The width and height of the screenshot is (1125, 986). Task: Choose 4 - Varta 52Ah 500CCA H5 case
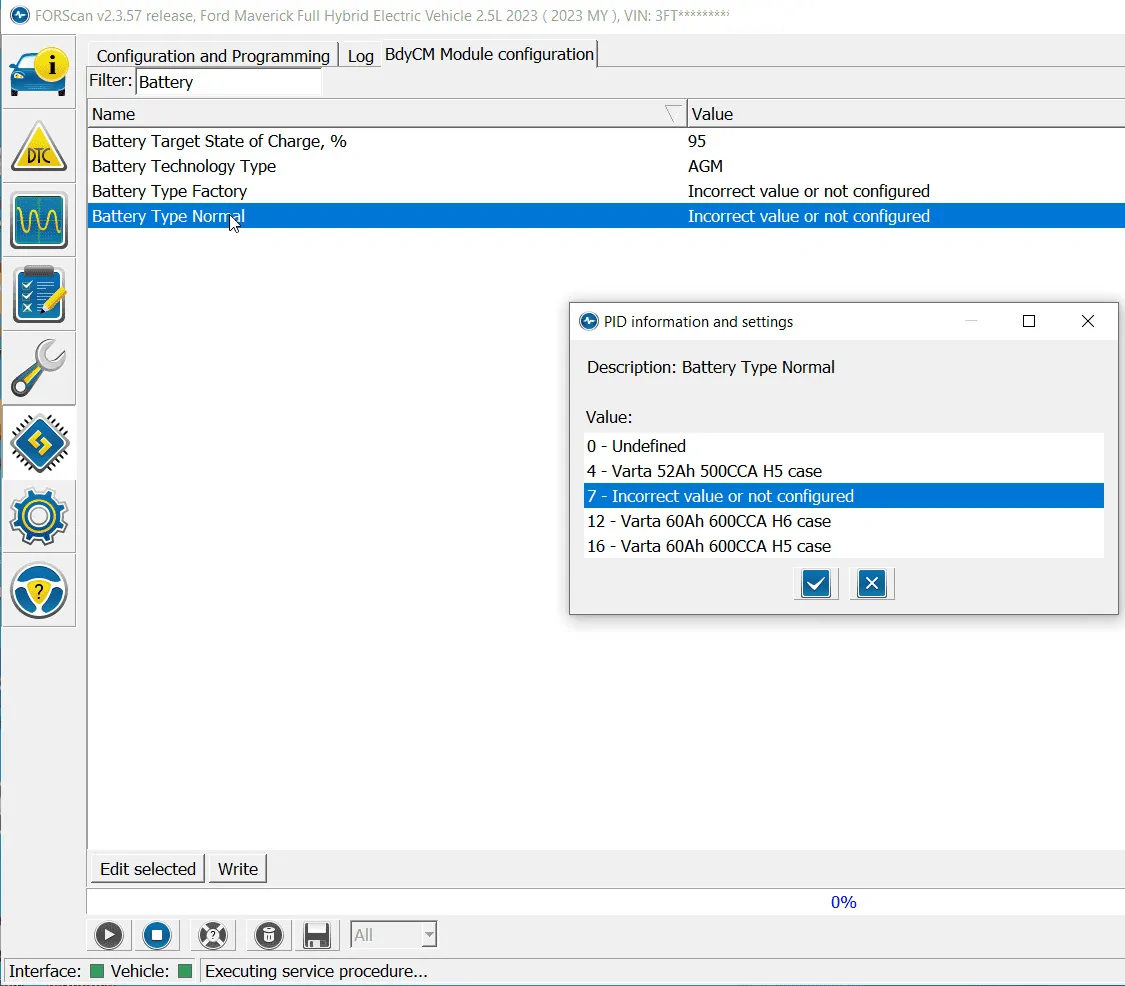pyautogui.click(x=844, y=471)
